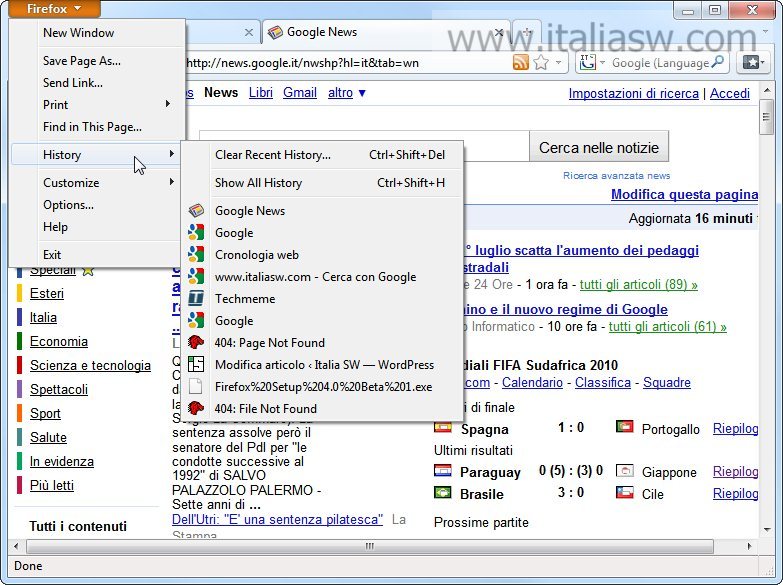Image resolution: width=783 pixels, height=585 pixels.
Task: Open Impostazioni di ricerca link
Action: click(x=633, y=93)
